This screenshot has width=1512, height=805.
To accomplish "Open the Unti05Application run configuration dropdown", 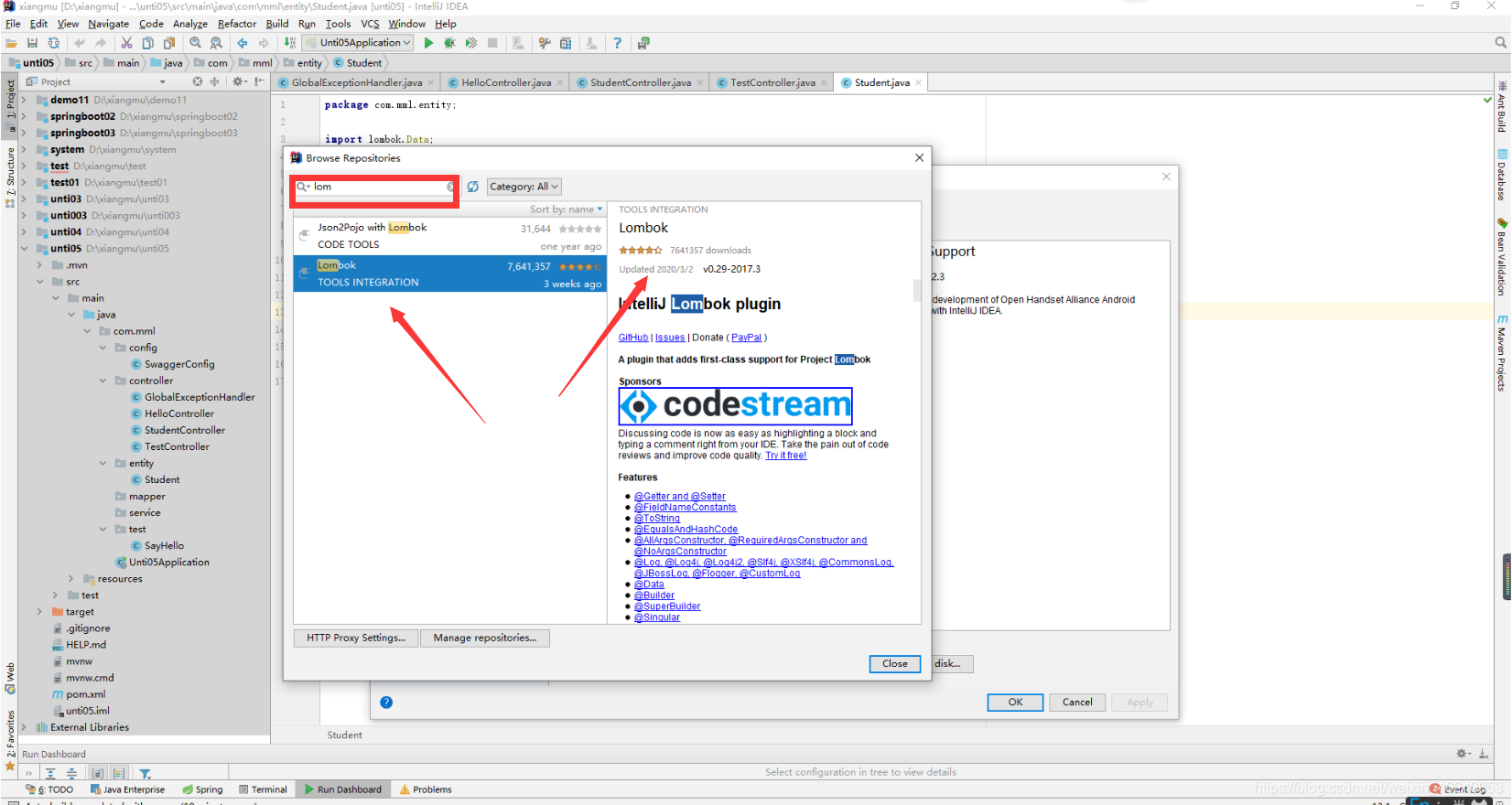I will (x=358, y=43).
